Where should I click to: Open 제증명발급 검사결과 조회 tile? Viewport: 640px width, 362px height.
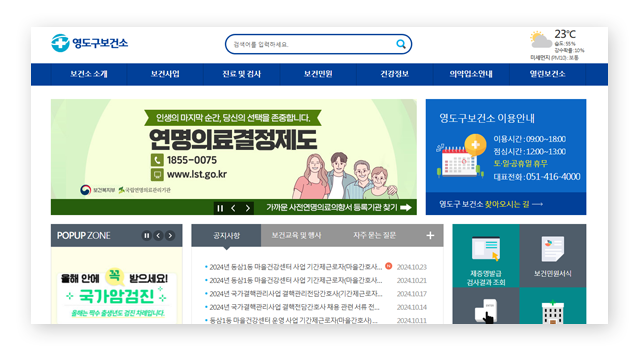coord(486,256)
